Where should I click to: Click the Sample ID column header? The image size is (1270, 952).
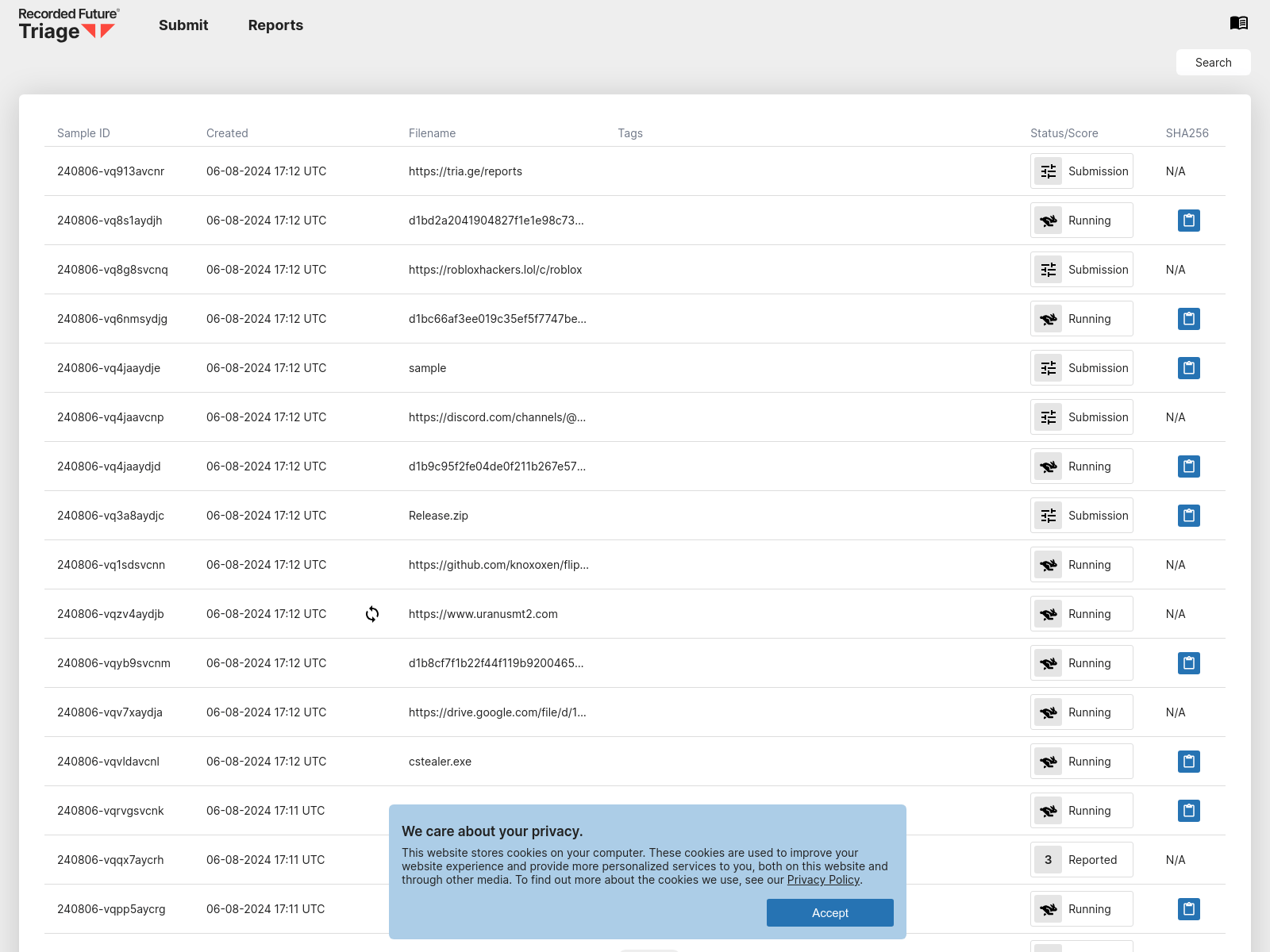click(83, 133)
